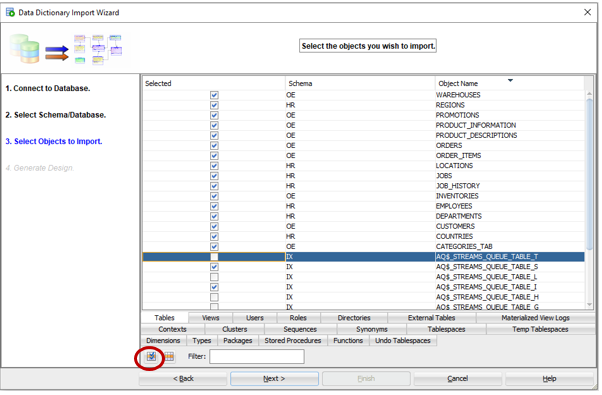Uncheck the EMPLOYEES table checkbox
Viewport: 602px width, 395px height.
click(214, 206)
